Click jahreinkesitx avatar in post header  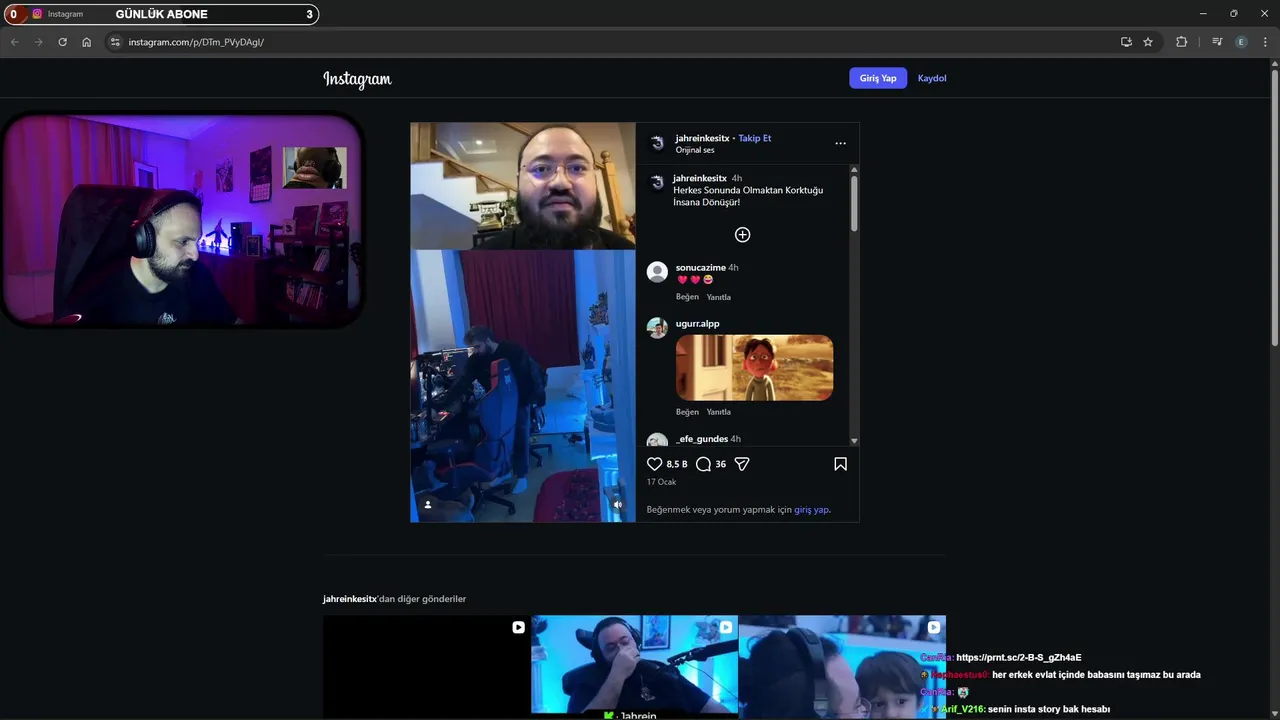tap(657, 143)
